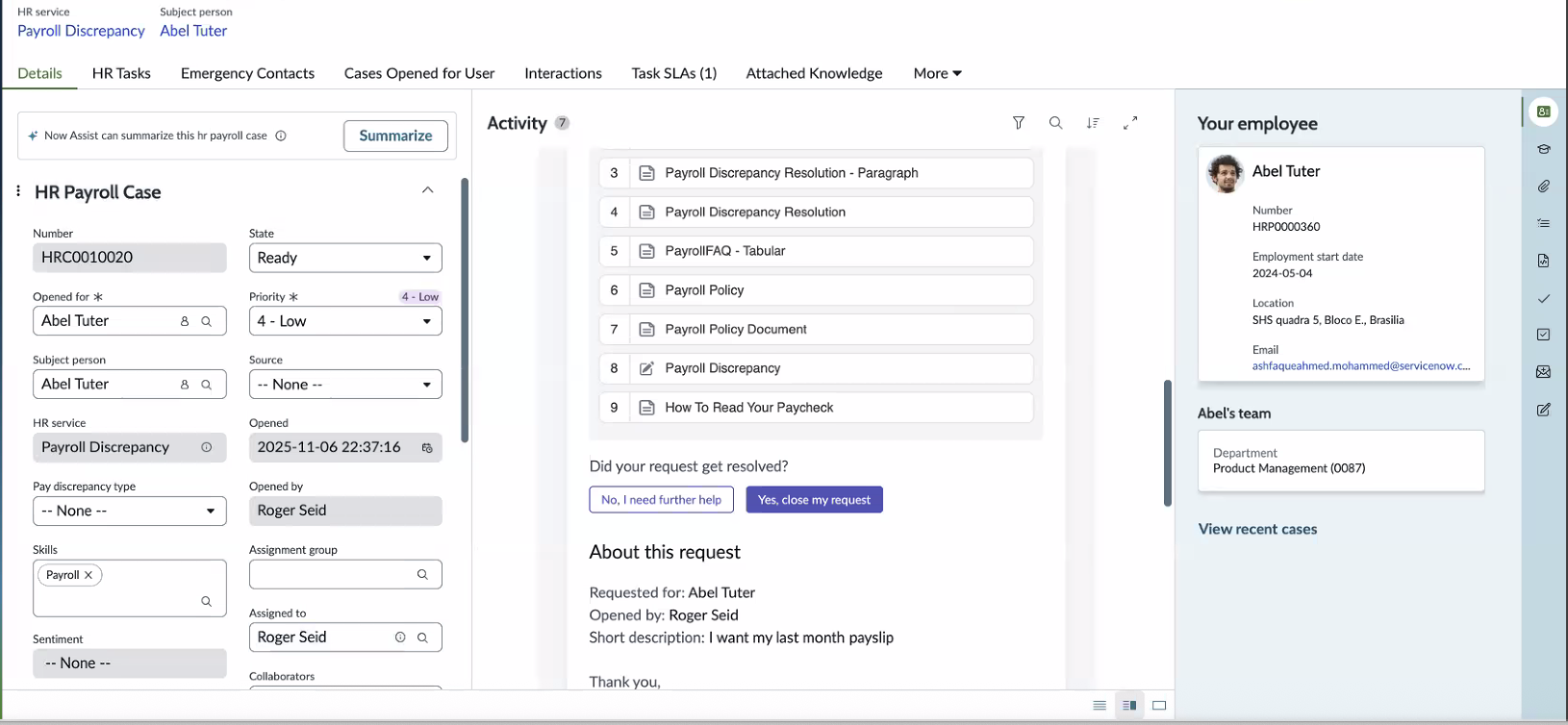
Task: Click the Product Management (0087) department card
Action: [x=1341, y=462]
